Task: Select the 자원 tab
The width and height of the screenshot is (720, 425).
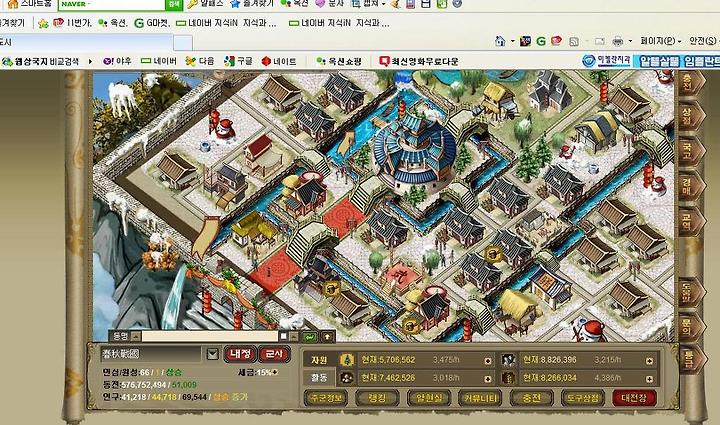Action: [319, 360]
